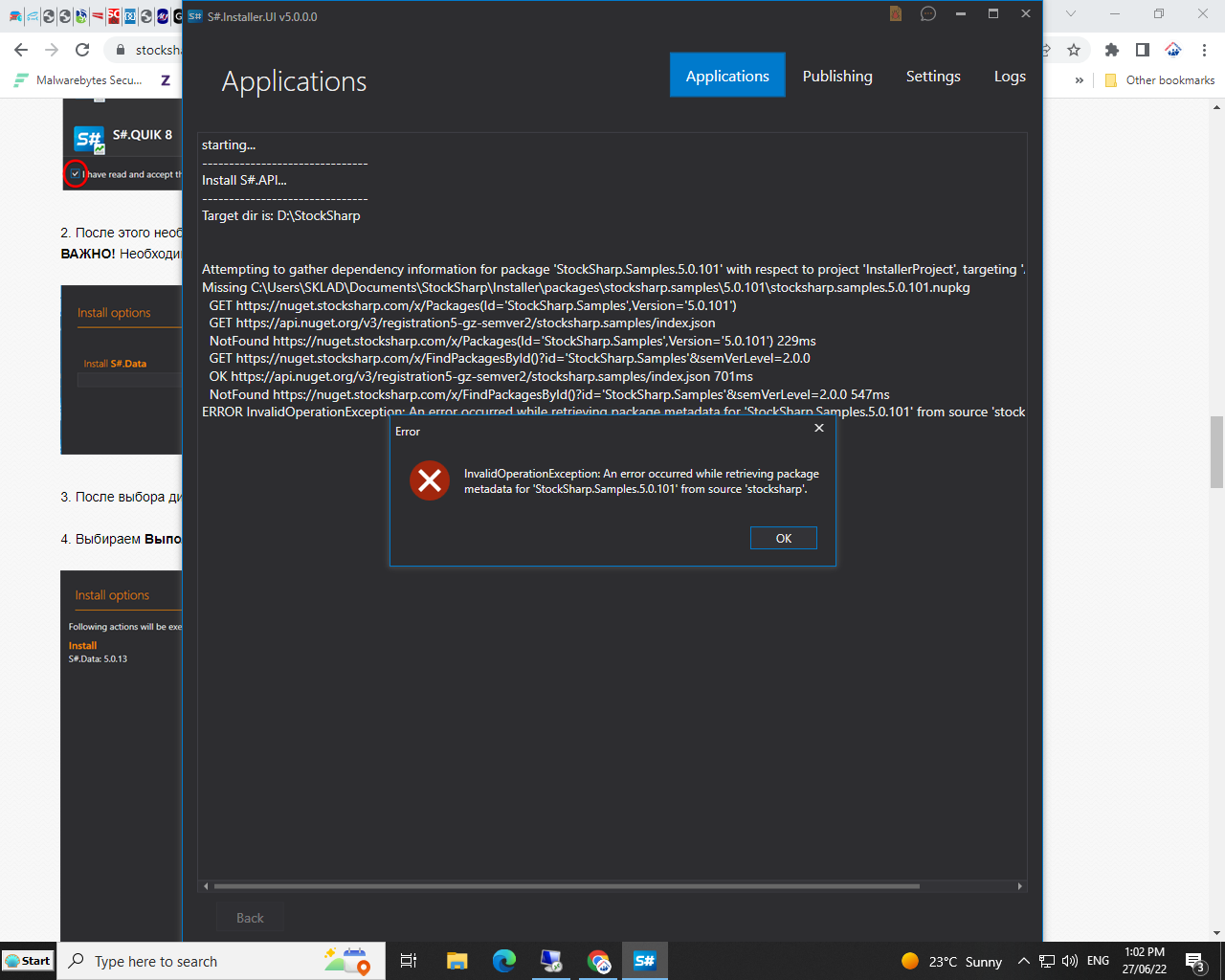Show hidden system tray icons

click(1023, 961)
